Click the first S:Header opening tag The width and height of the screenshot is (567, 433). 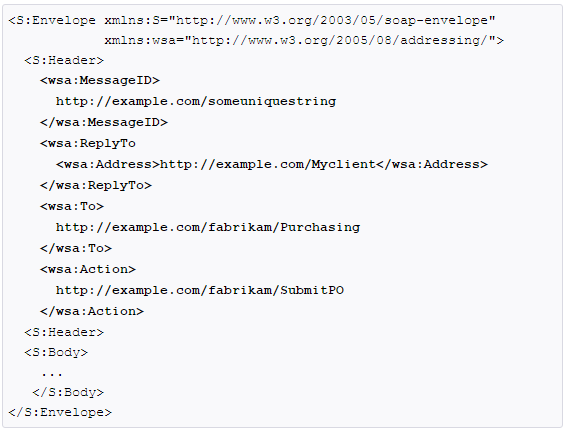(x=64, y=60)
